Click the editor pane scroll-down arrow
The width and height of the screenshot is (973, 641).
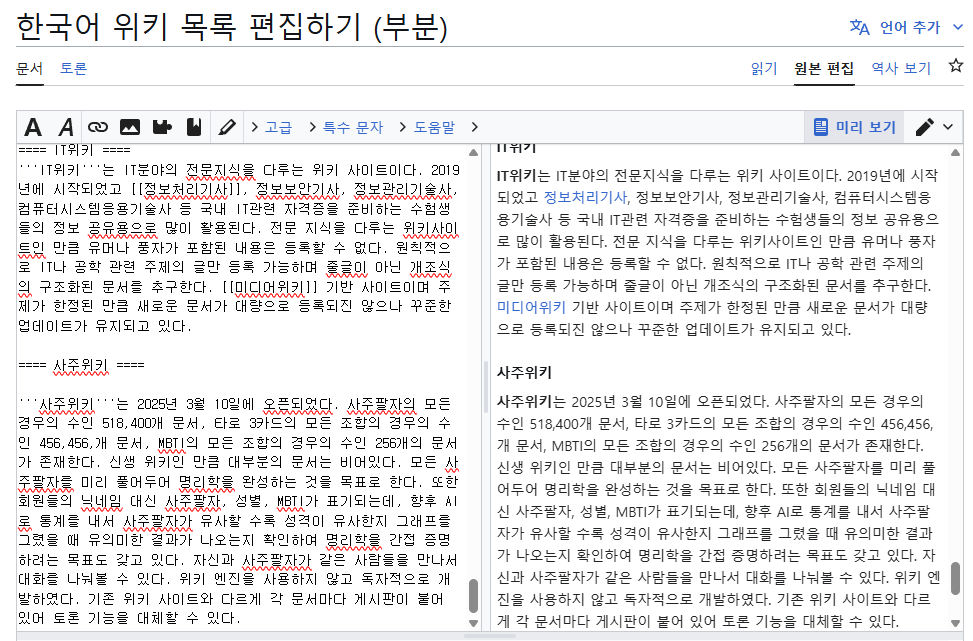click(x=473, y=623)
